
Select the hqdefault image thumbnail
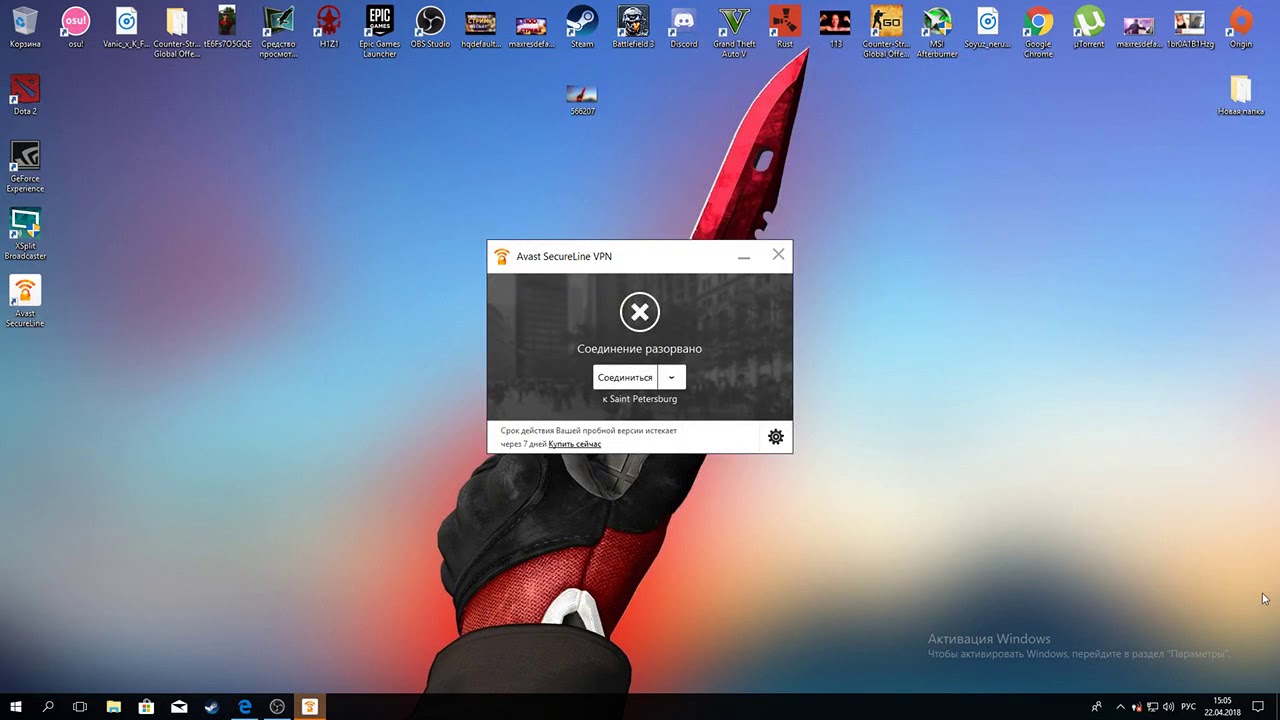(481, 28)
